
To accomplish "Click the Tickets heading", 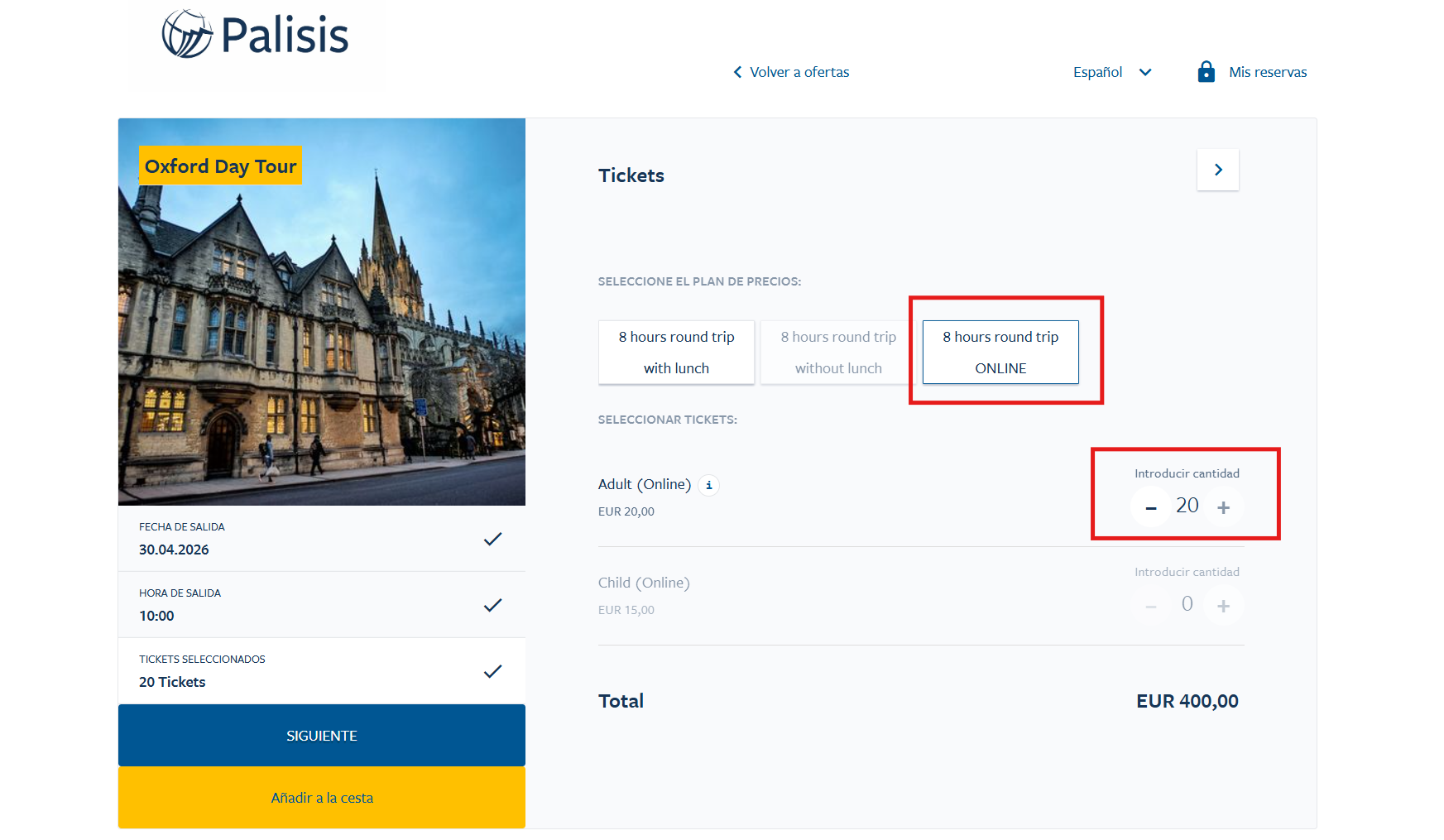I will click(631, 175).
